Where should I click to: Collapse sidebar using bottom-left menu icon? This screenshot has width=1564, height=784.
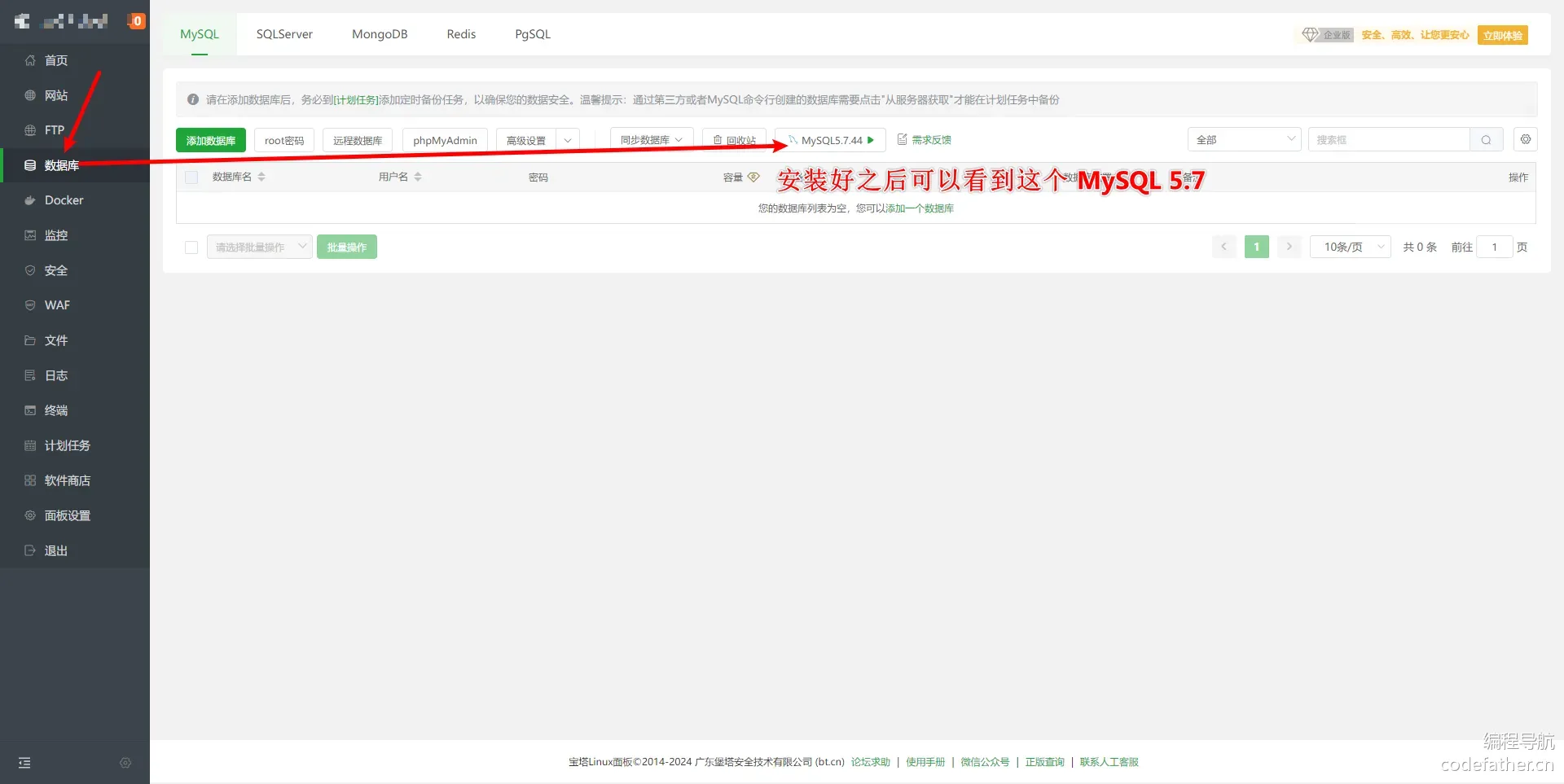(x=24, y=763)
